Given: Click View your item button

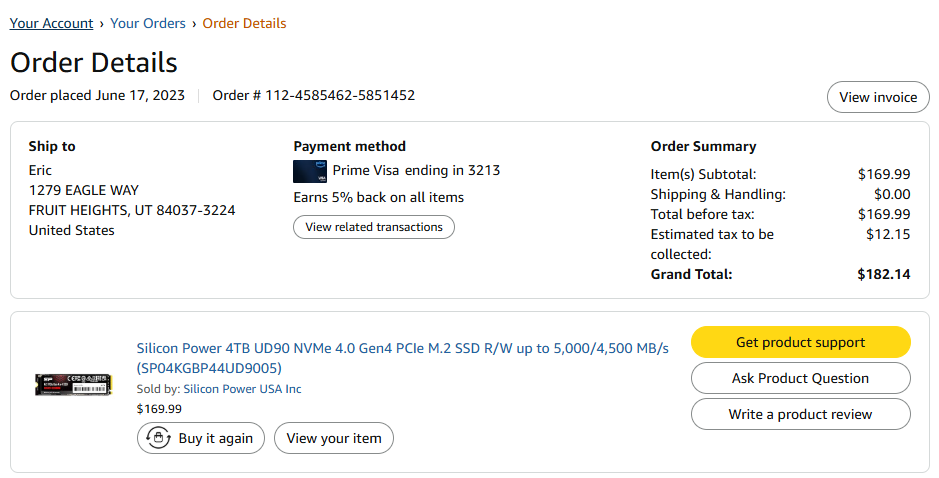Looking at the screenshot, I should click(334, 438).
